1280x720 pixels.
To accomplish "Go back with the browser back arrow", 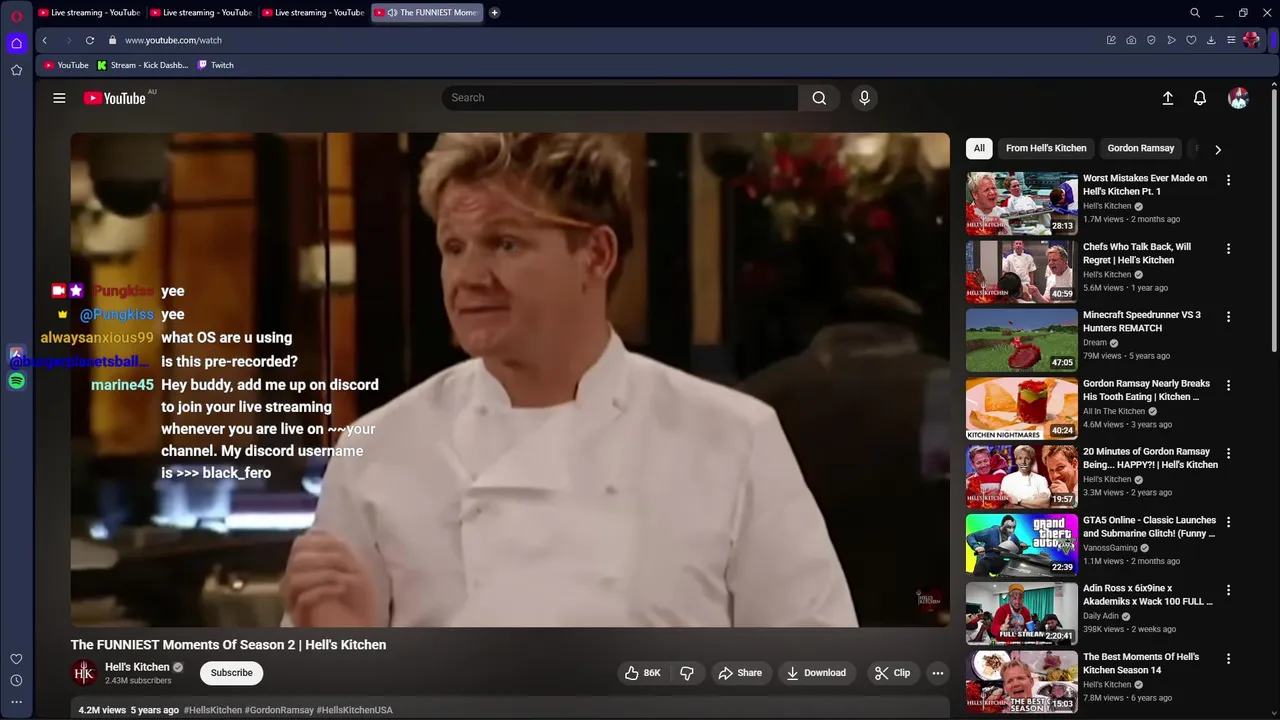I will pyautogui.click(x=44, y=40).
